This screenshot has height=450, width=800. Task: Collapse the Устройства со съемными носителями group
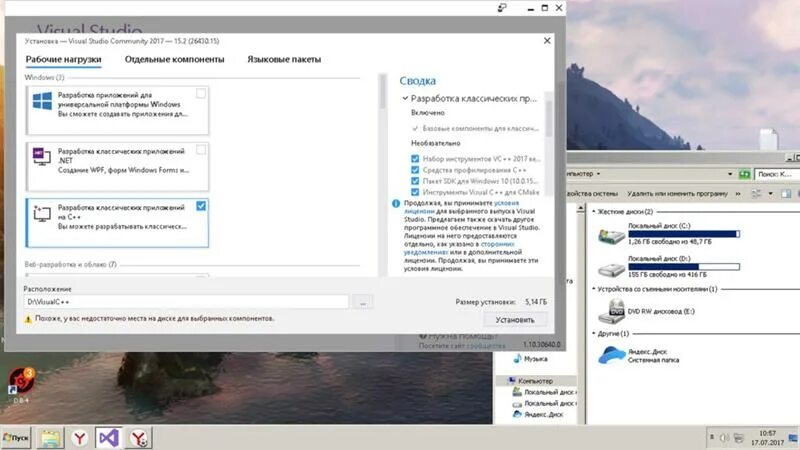[x=593, y=289]
